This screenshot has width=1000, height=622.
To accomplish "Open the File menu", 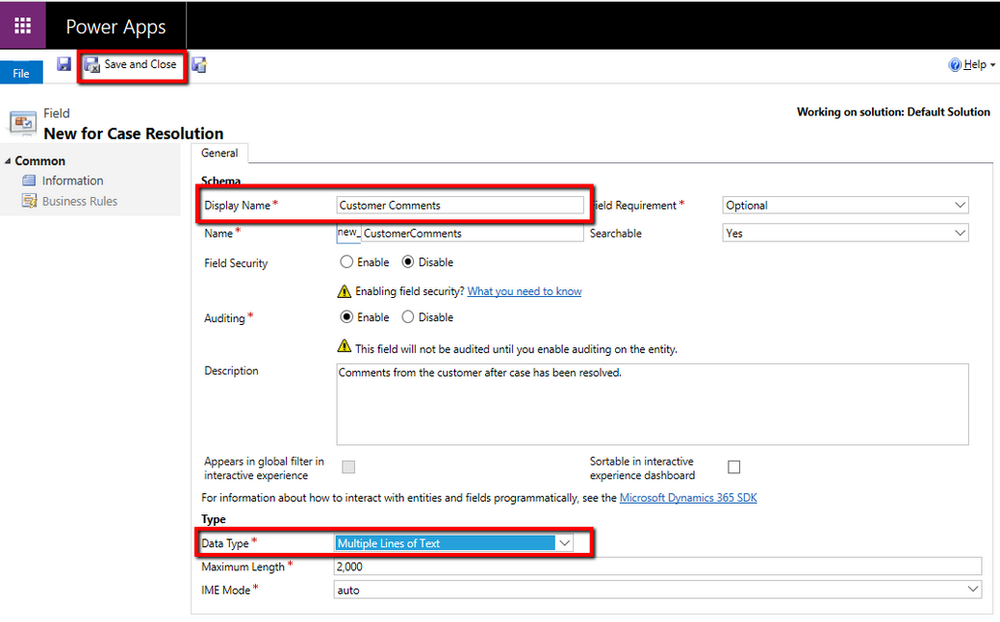I will tap(20, 71).
